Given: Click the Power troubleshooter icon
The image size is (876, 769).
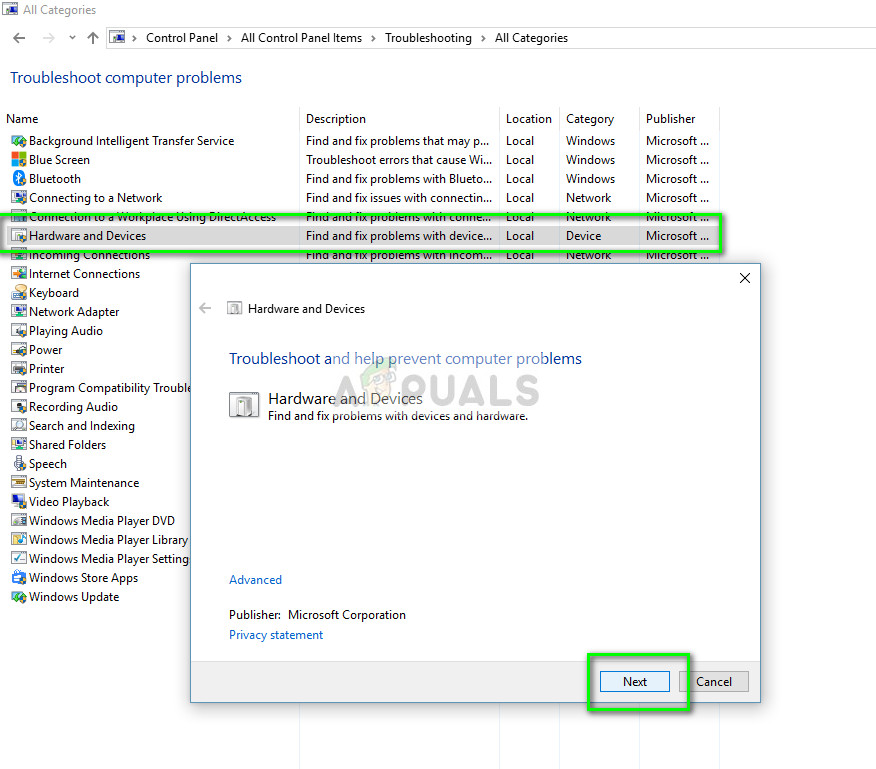Looking at the screenshot, I should [19, 350].
